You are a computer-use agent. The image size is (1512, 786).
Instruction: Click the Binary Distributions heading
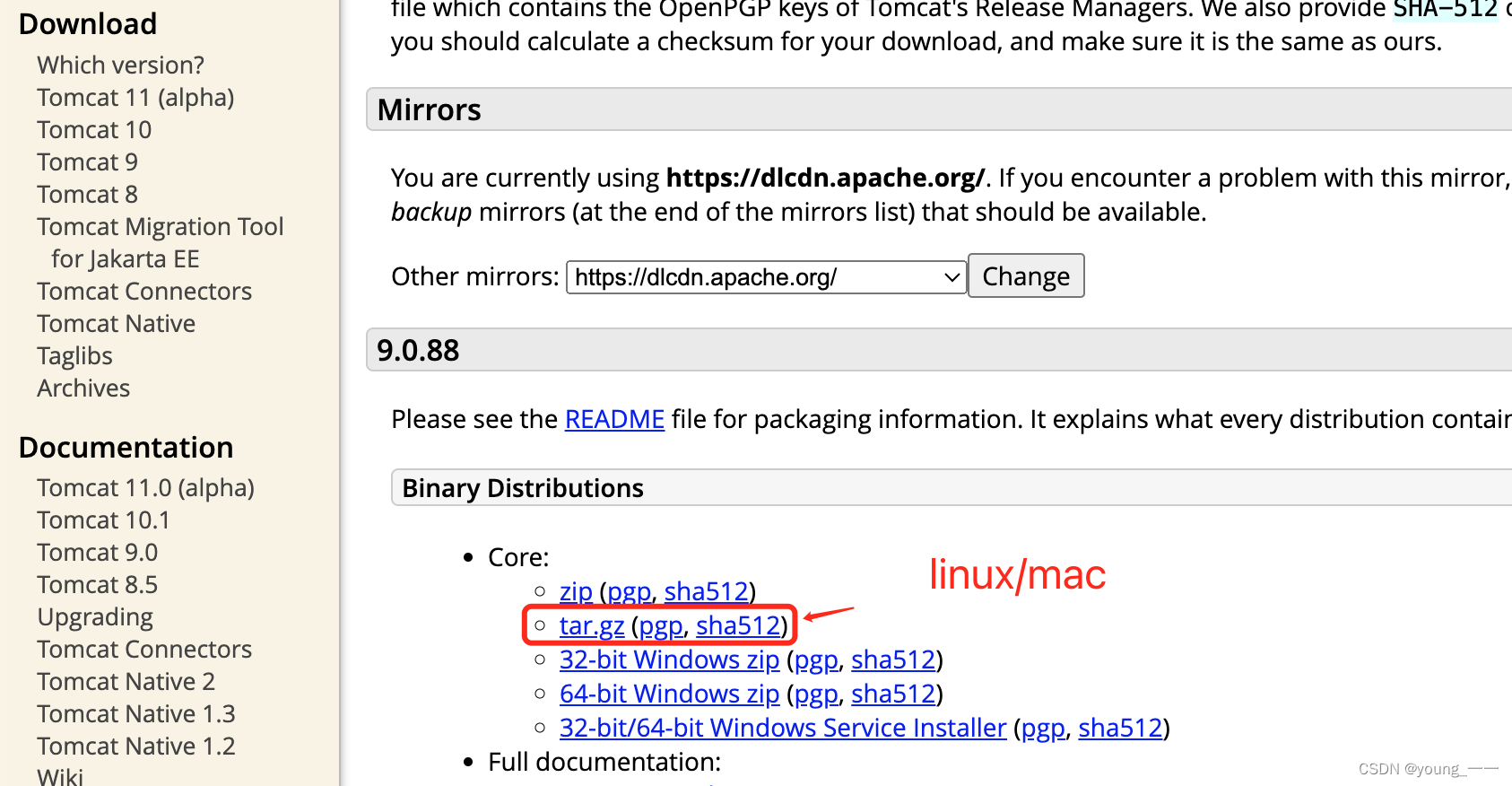[523, 488]
